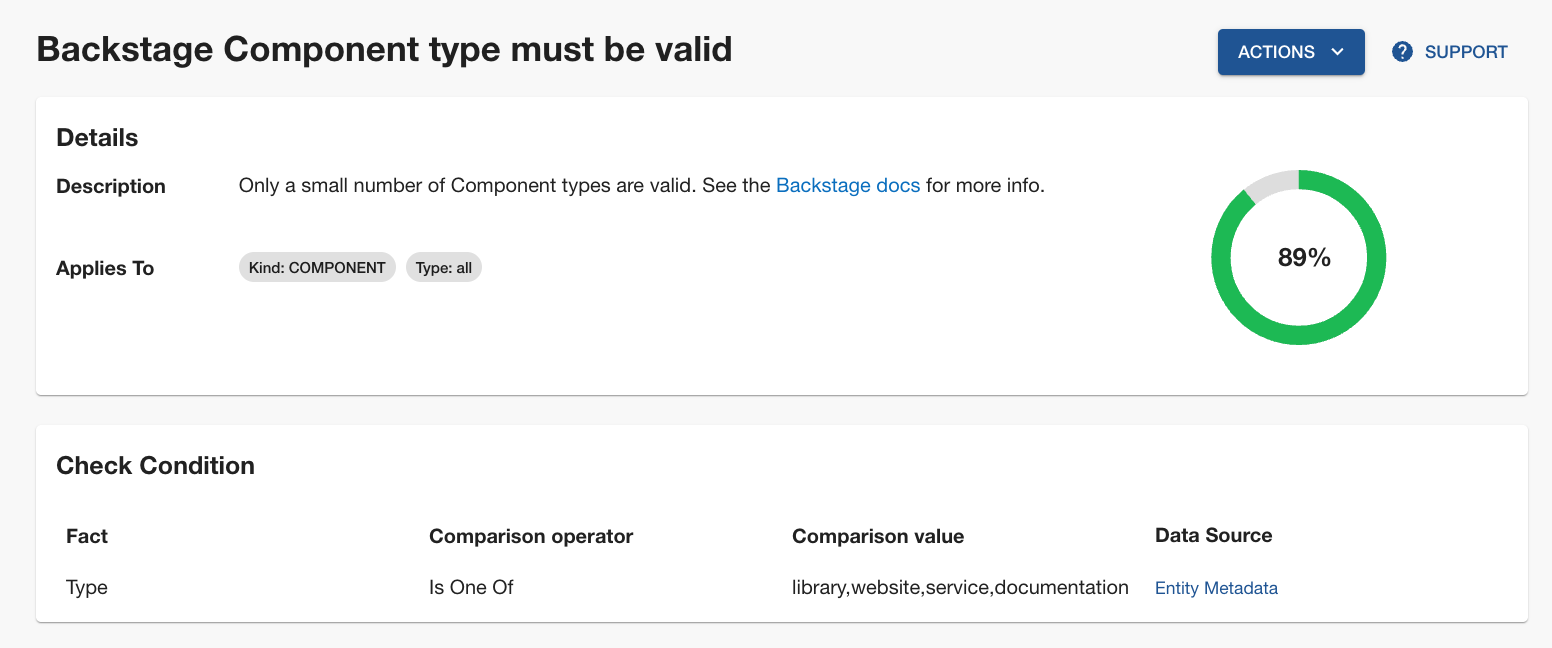1552x648 pixels.
Task: Click the Is One Of operator cell
Action: click(471, 588)
